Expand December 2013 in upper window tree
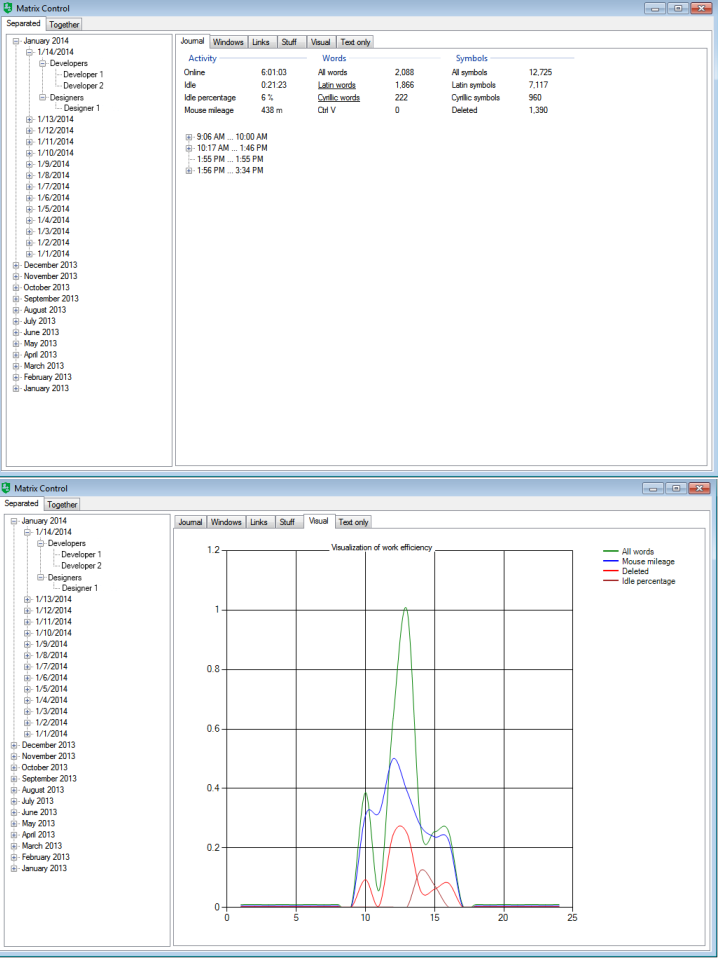 point(16,265)
